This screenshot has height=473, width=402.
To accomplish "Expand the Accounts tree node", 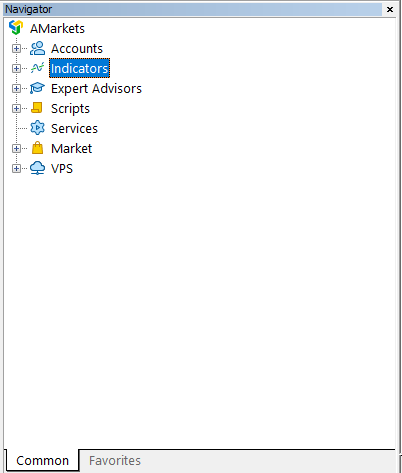I will pos(16,49).
